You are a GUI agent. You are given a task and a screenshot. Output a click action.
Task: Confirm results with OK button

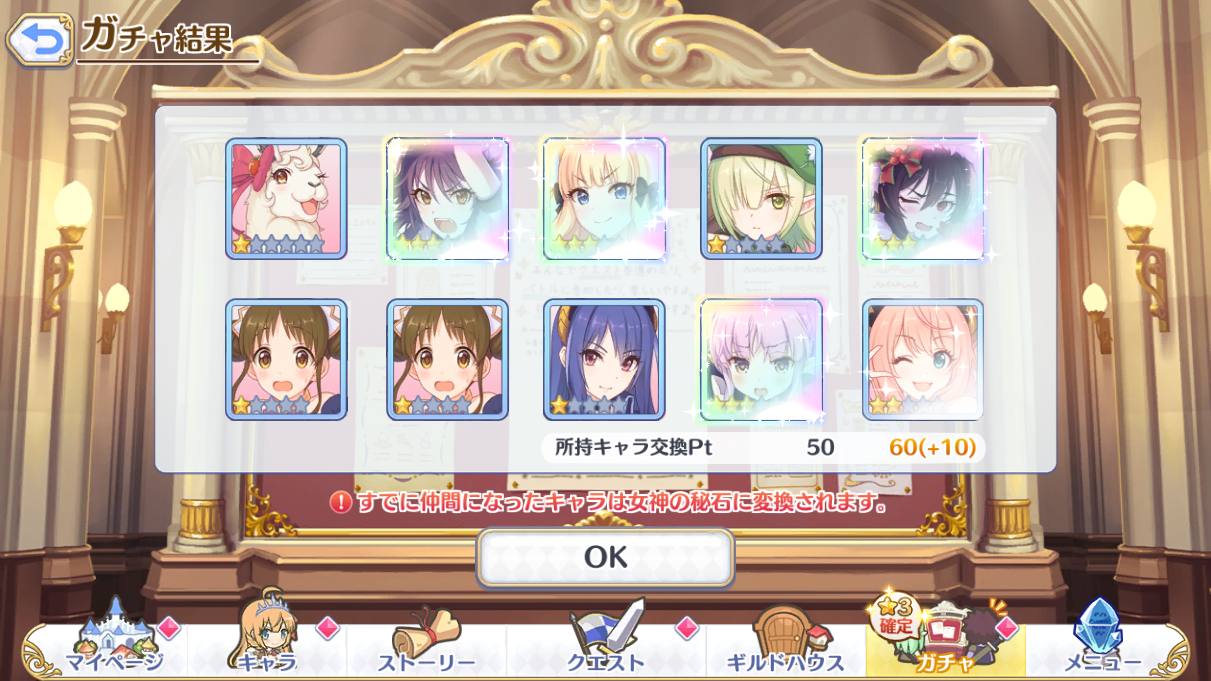pos(605,557)
